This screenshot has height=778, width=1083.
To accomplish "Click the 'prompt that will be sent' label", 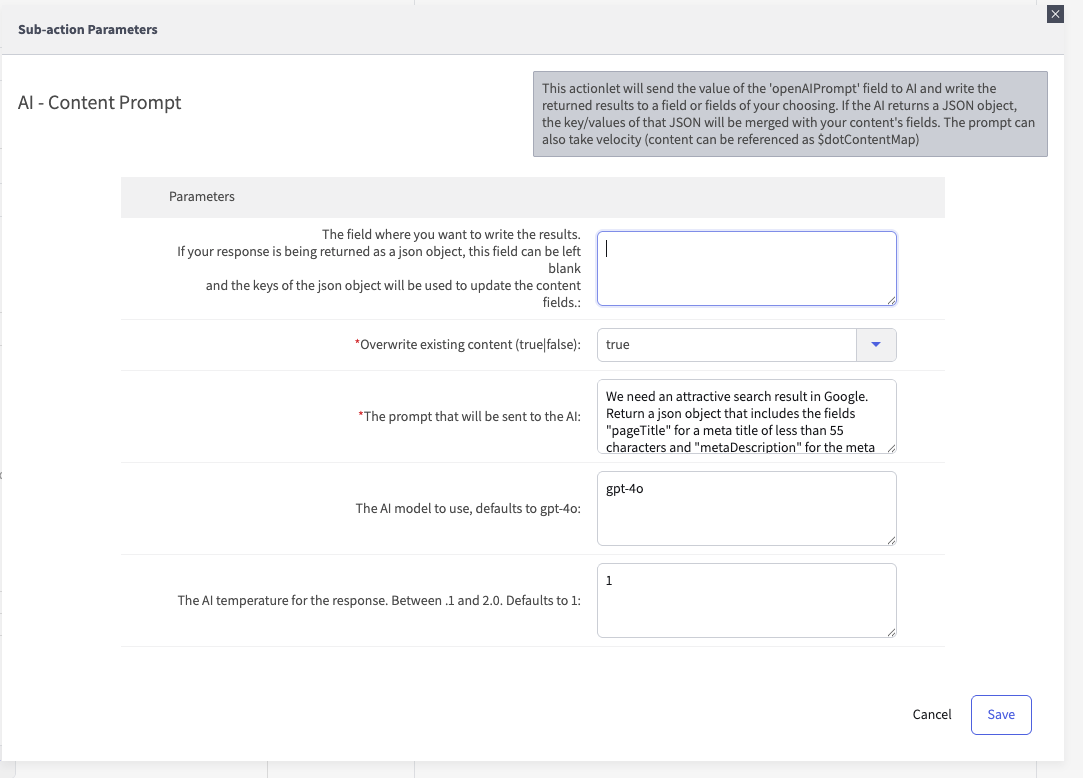I will tap(472, 416).
